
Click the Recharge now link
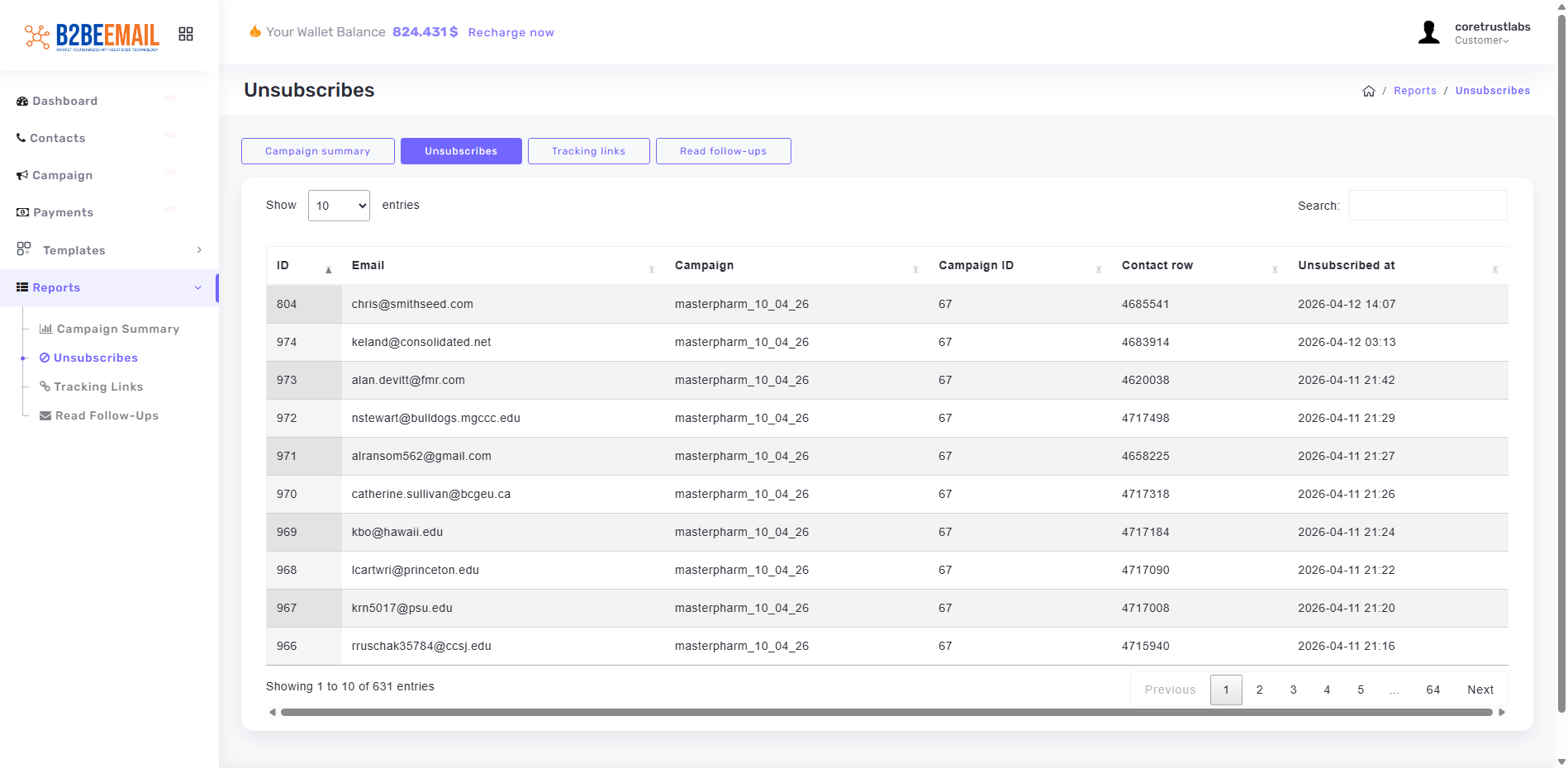coord(511,32)
